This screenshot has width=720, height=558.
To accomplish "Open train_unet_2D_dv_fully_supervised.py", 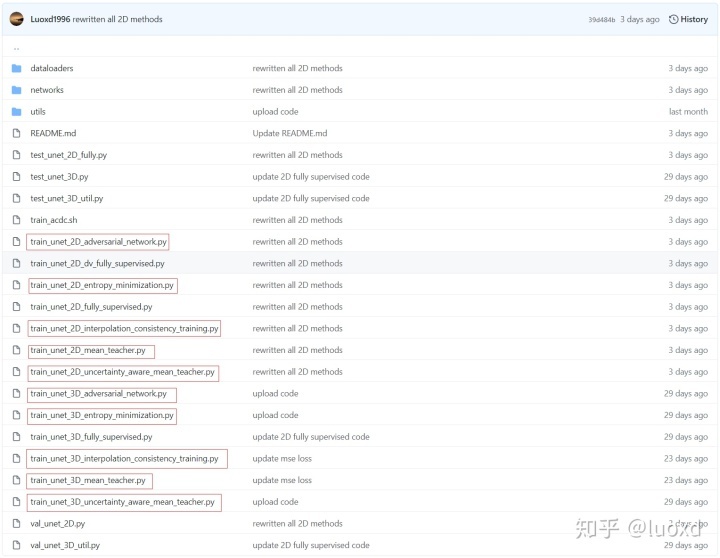I will coord(97,263).
